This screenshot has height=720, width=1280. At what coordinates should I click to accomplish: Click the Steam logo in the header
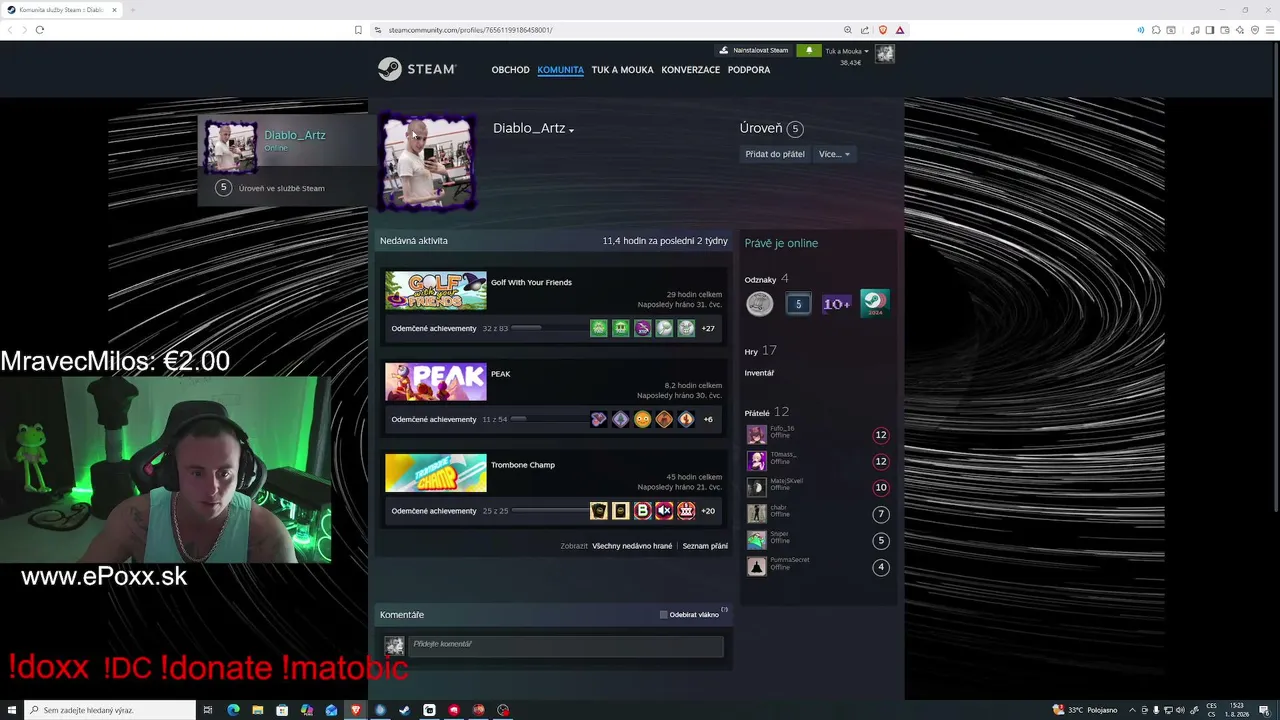[417, 69]
